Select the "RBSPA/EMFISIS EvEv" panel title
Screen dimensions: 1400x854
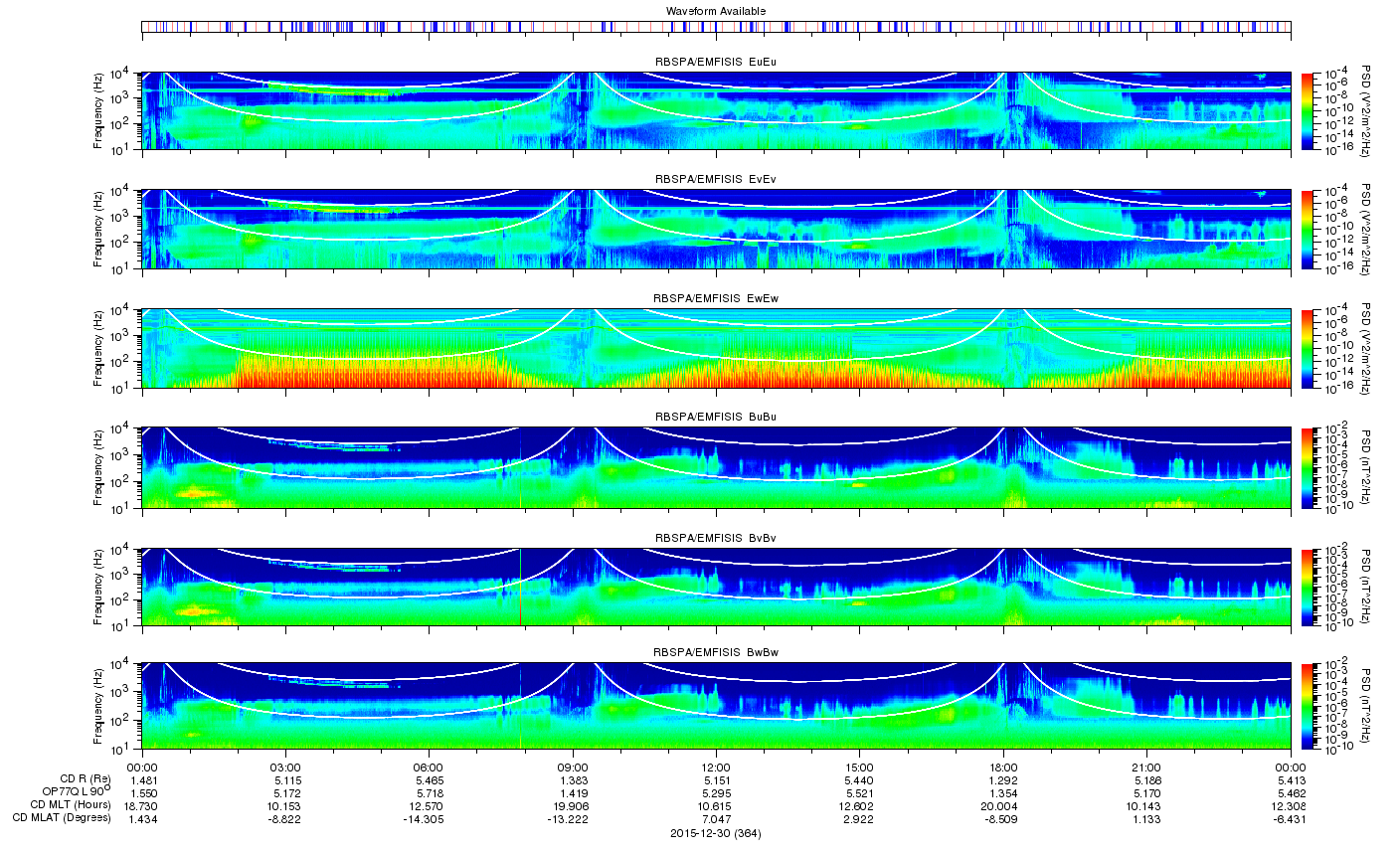point(716,180)
